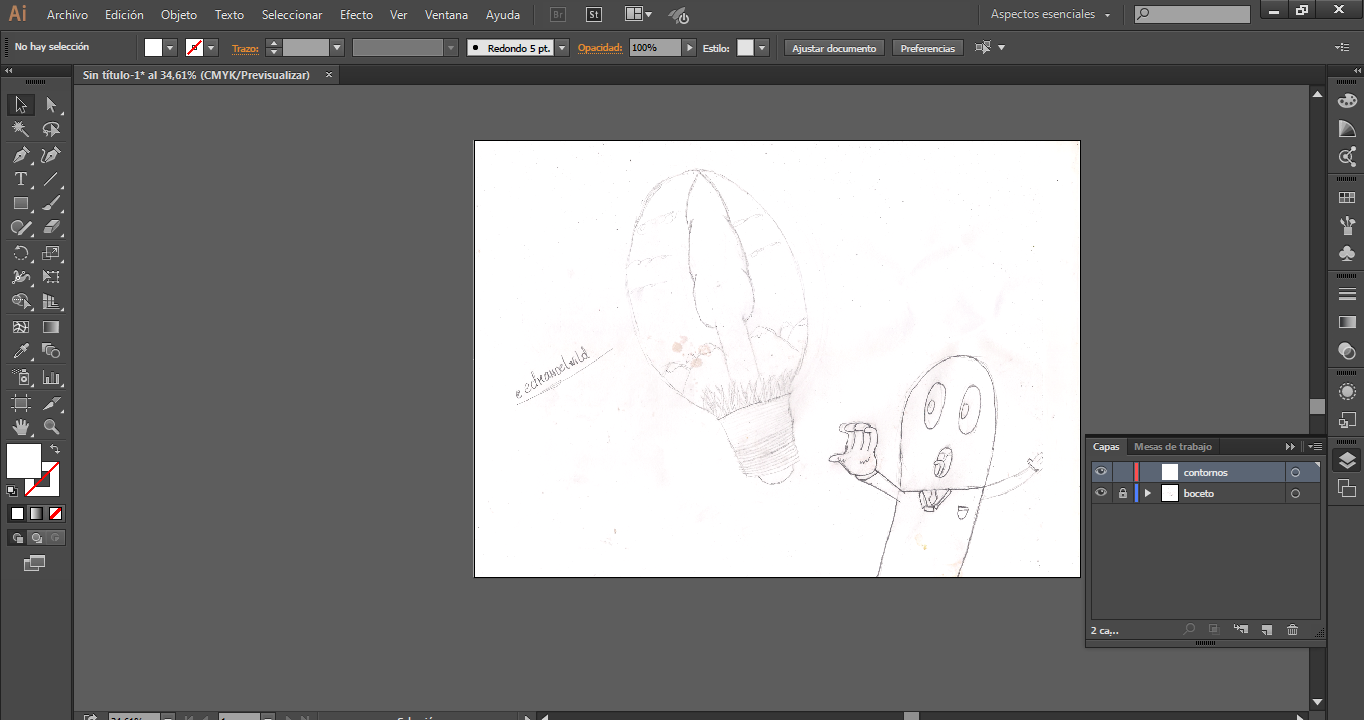Select the Pen tool in the toolbox

pos(20,155)
